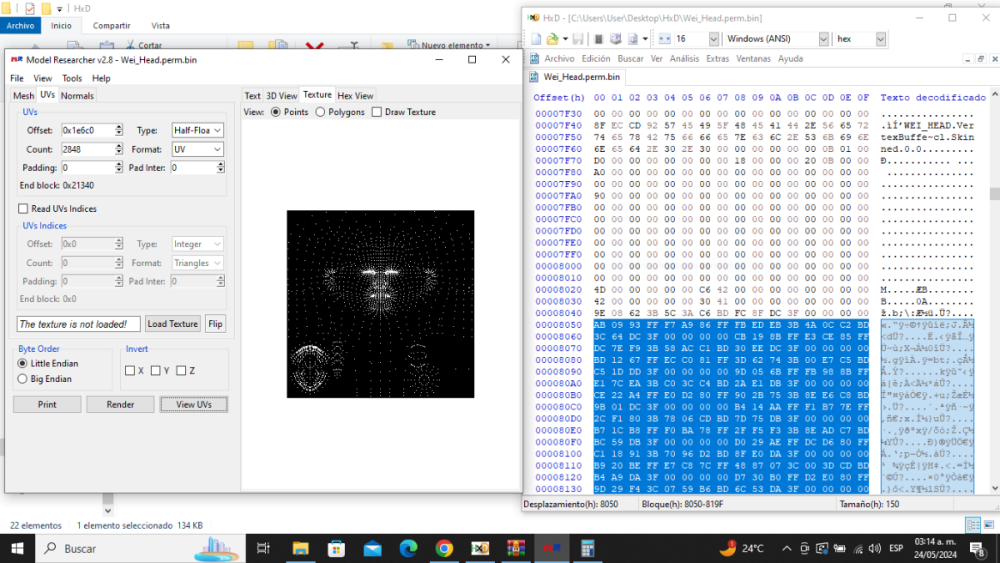Select the Polygons view radio button
This screenshot has width=1000, height=563.
320,112
